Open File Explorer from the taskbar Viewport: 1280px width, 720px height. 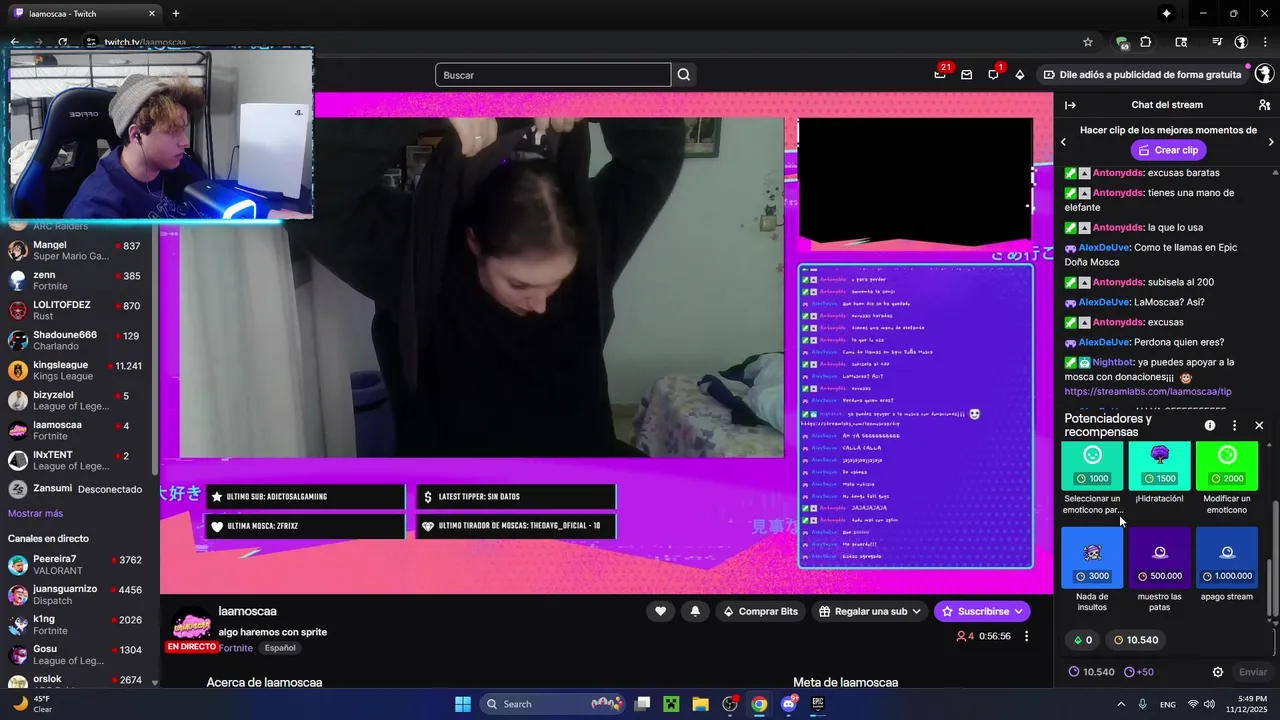700,704
